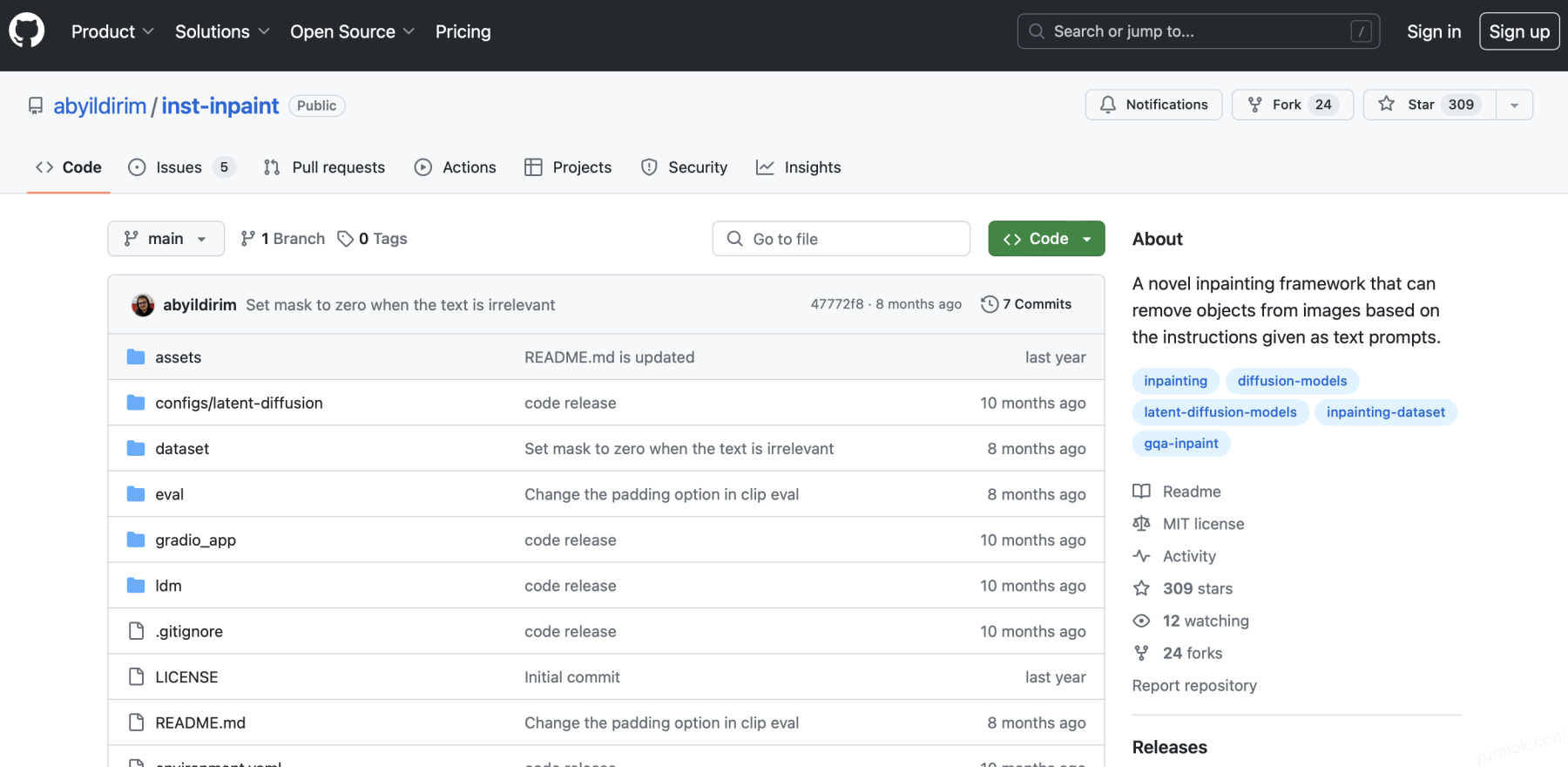1568x767 pixels.
Task: Click the Star icon button
Action: click(1386, 105)
